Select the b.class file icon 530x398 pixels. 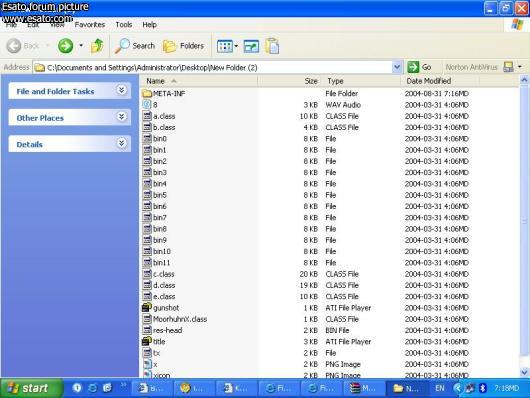coord(147,127)
